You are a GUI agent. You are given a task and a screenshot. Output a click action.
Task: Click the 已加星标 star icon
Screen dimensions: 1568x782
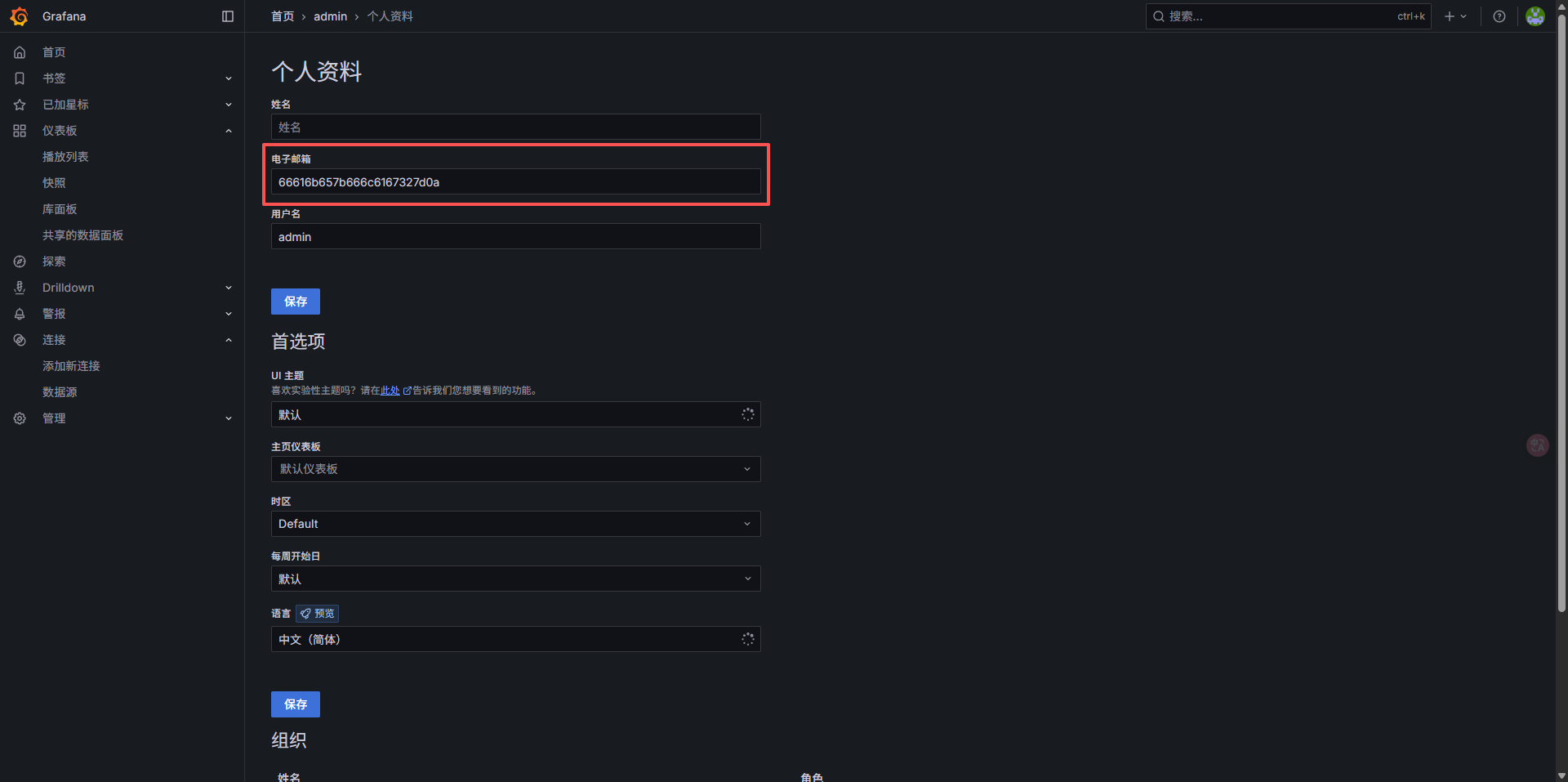20,105
